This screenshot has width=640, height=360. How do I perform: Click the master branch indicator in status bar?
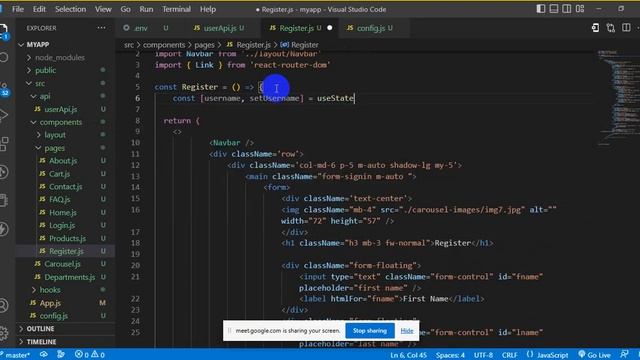click(x=16, y=355)
